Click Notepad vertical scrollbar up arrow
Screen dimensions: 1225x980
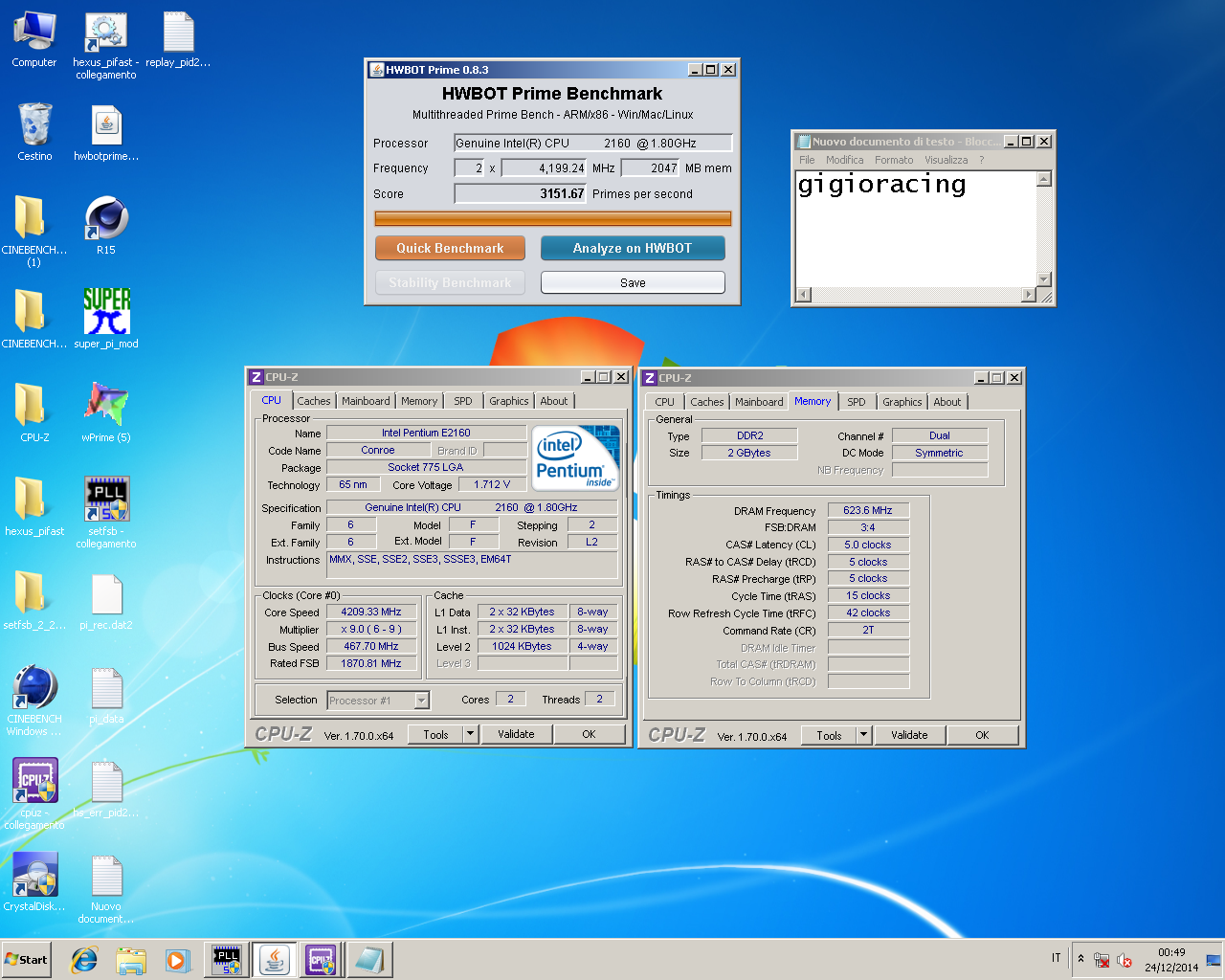1044,178
